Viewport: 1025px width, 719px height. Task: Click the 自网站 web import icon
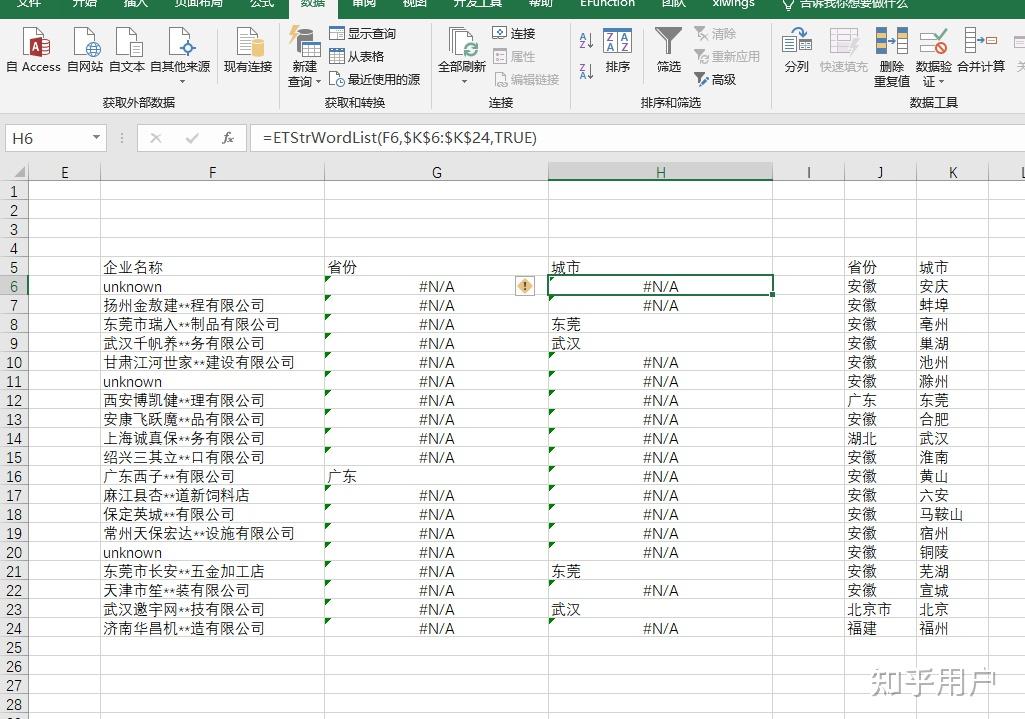click(85, 49)
